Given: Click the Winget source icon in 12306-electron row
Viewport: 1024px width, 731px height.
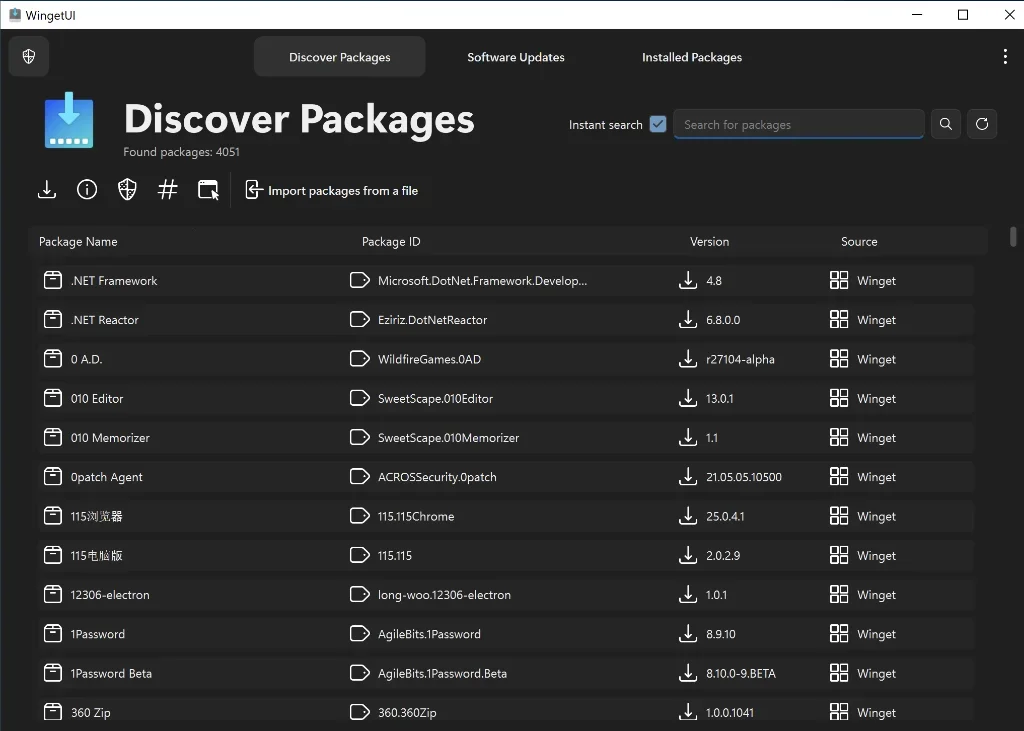Looking at the screenshot, I should 839,594.
